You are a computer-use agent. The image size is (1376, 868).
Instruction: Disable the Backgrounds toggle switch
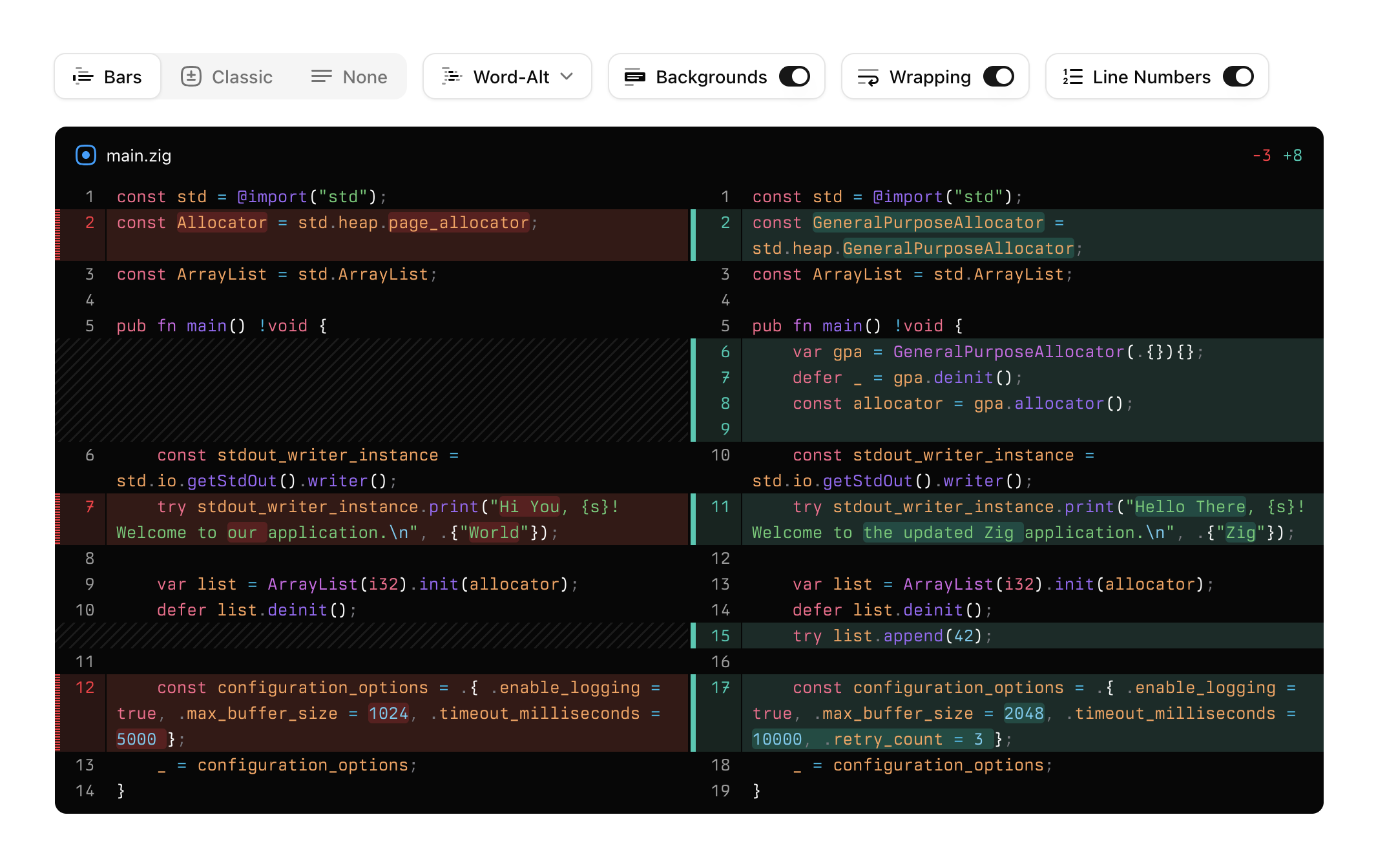[x=794, y=77]
